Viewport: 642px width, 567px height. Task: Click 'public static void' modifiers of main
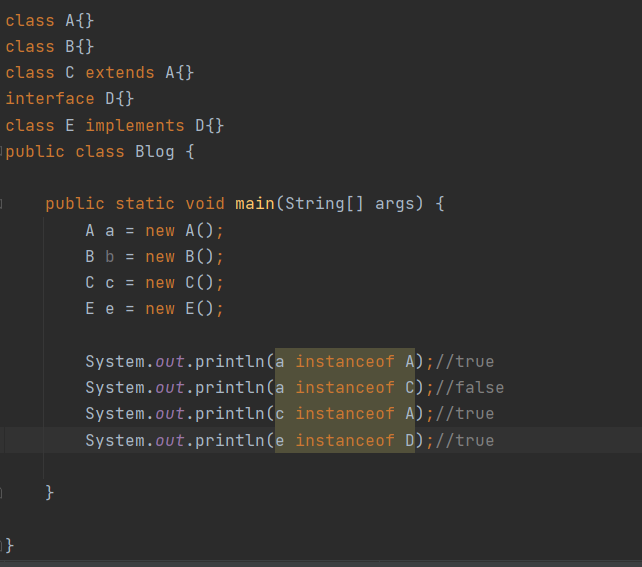135,203
